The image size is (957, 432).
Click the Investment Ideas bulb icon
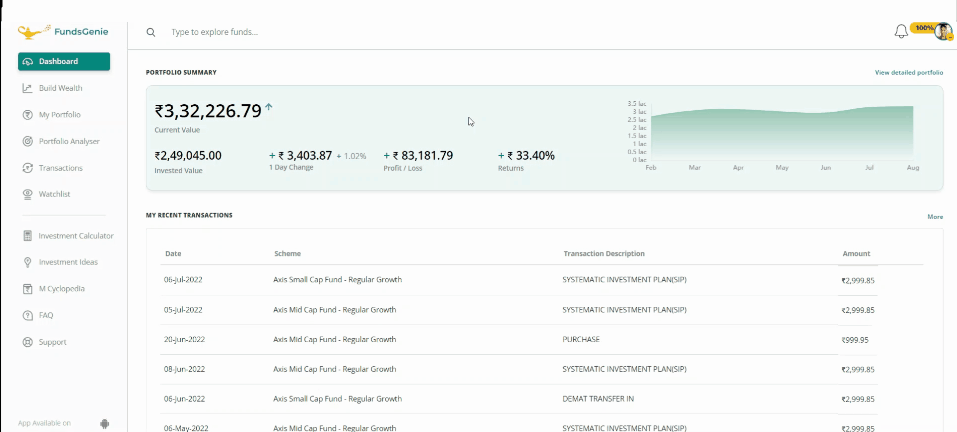(x=27, y=262)
